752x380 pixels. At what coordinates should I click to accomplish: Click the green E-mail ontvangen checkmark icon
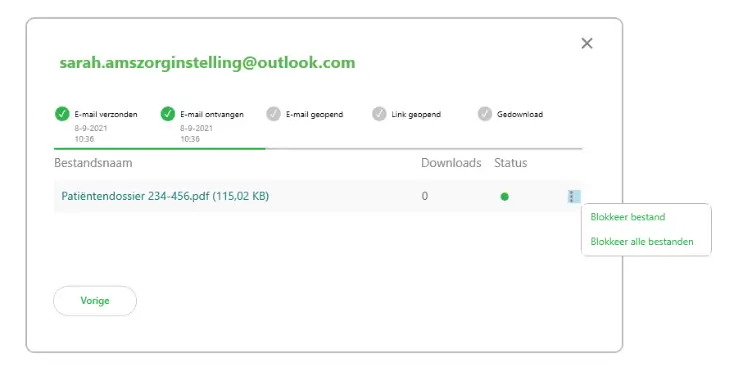click(167, 114)
